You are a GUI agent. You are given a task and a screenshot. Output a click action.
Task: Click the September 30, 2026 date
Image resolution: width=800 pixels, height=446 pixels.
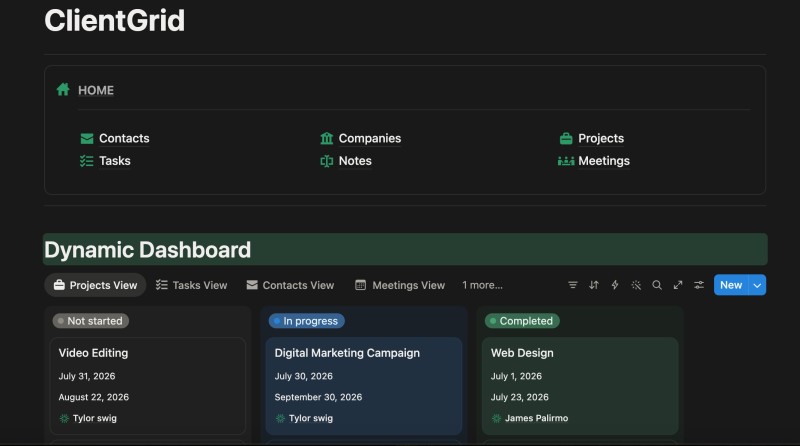[318, 397]
